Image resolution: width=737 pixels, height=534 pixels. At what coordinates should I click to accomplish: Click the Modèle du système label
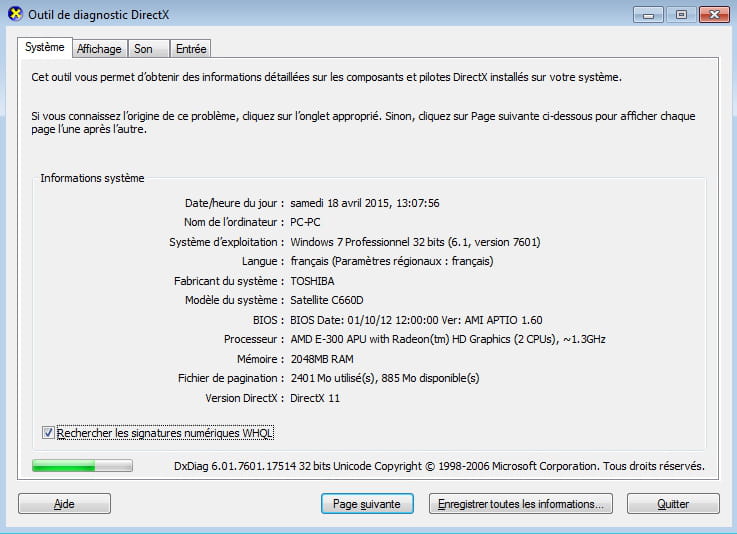234,300
